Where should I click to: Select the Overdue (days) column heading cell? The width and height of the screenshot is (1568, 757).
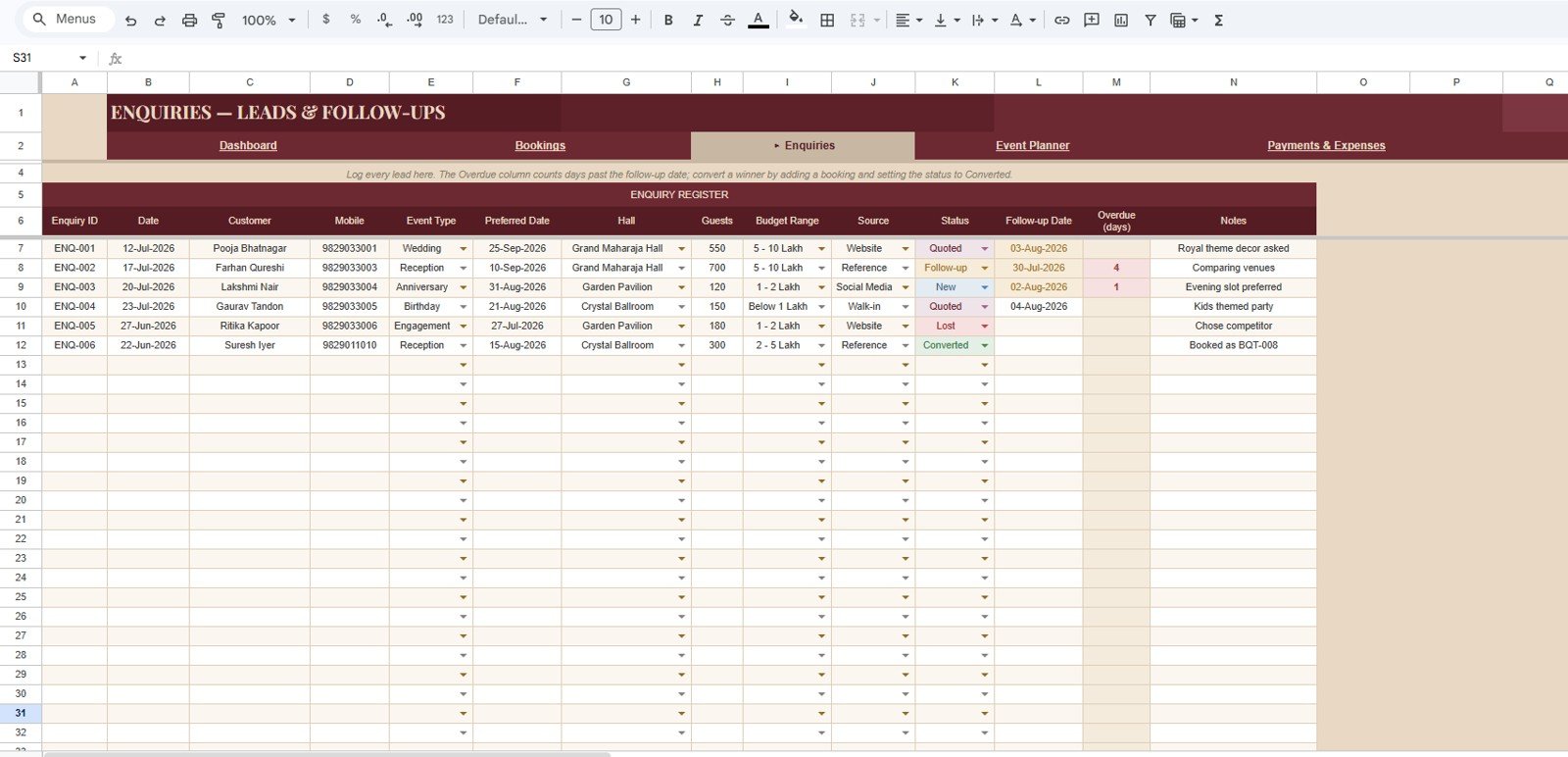[x=1116, y=221]
